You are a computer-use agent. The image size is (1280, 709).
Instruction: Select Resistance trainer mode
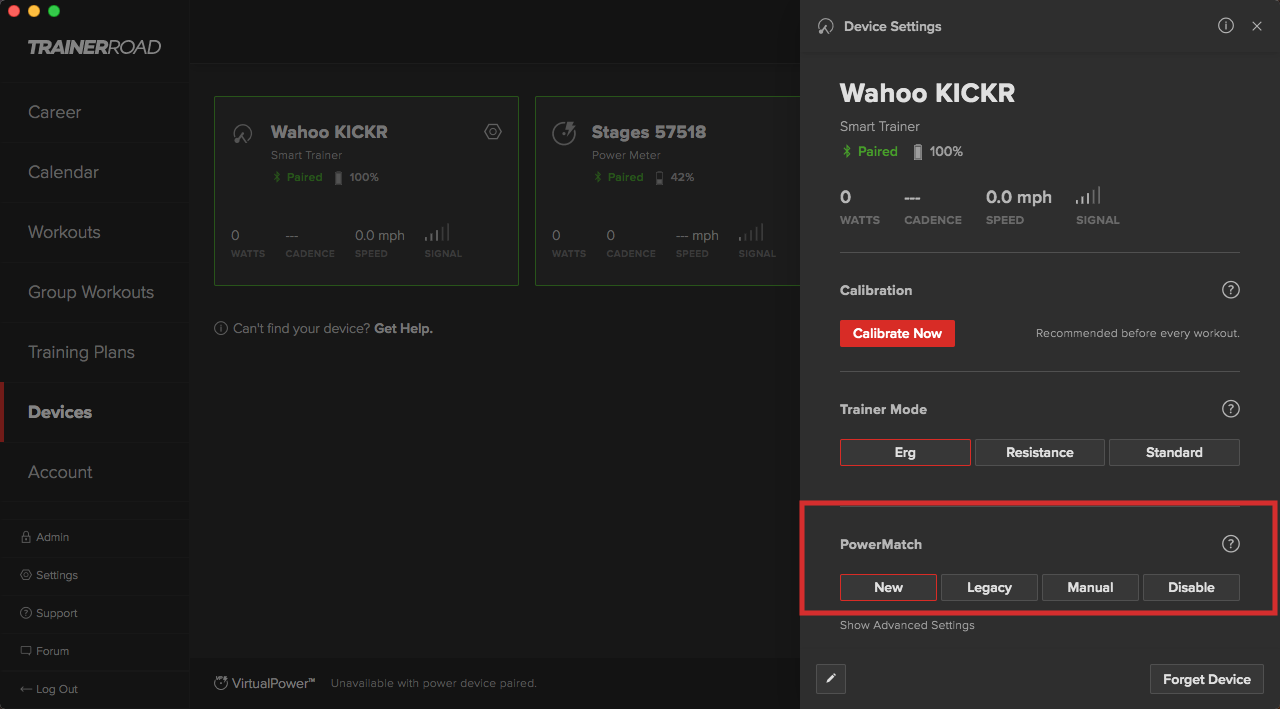coord(1040,452)
